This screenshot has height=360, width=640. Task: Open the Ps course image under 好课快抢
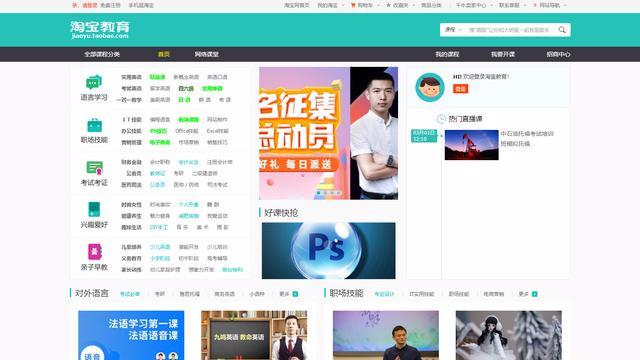(x=329, y=251)
